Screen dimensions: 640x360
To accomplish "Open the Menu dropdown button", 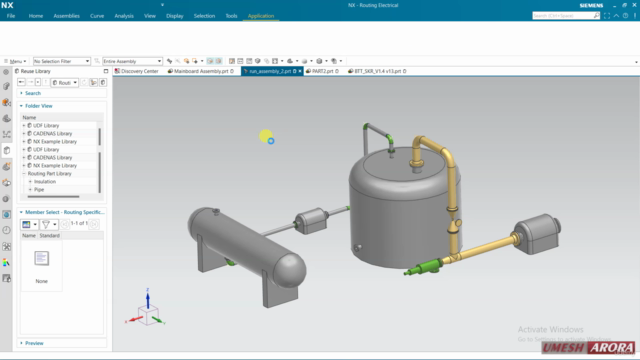I will pyautogui.click(x=15, y=61).
